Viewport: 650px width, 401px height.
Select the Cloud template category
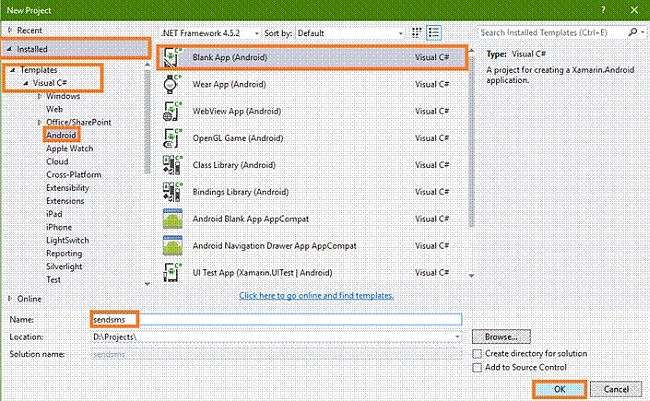tap(57, 162)
